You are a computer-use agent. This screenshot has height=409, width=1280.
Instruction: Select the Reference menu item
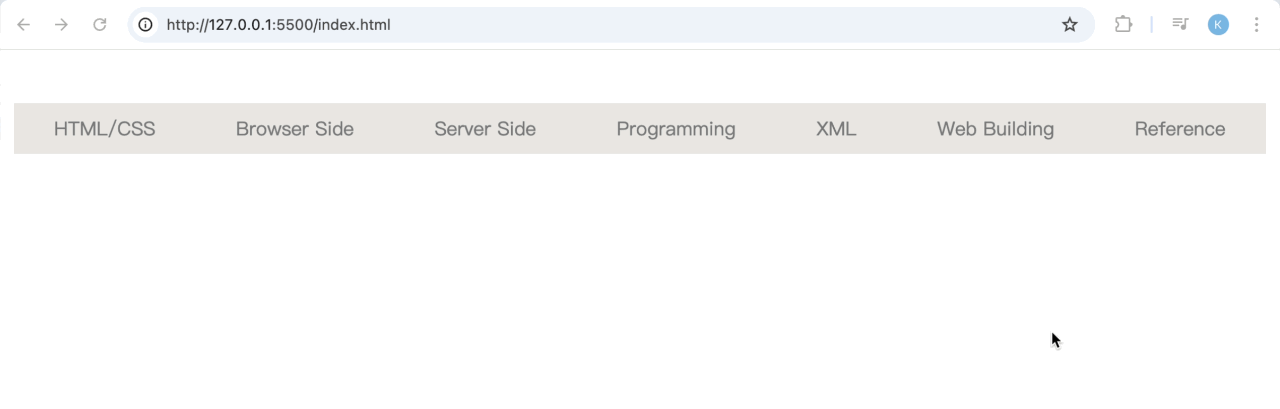pyautogui.click(x=1180, y=129)
